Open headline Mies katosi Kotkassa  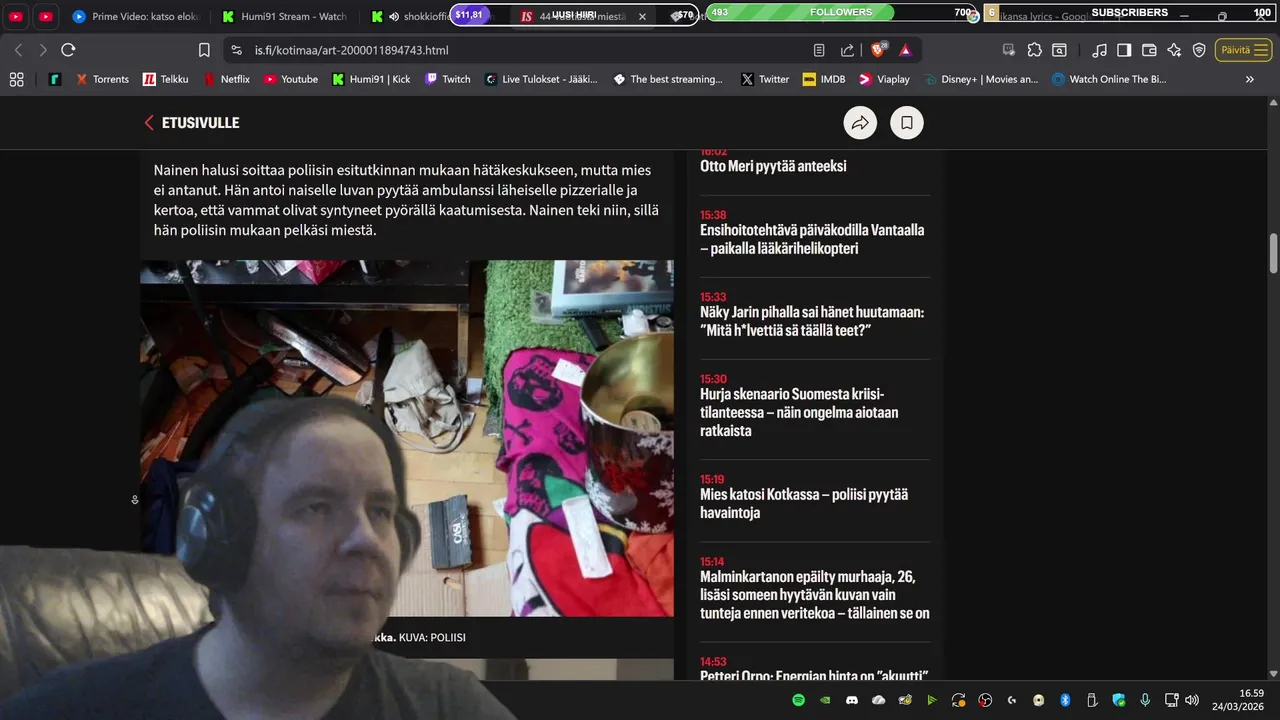point(804,503)
